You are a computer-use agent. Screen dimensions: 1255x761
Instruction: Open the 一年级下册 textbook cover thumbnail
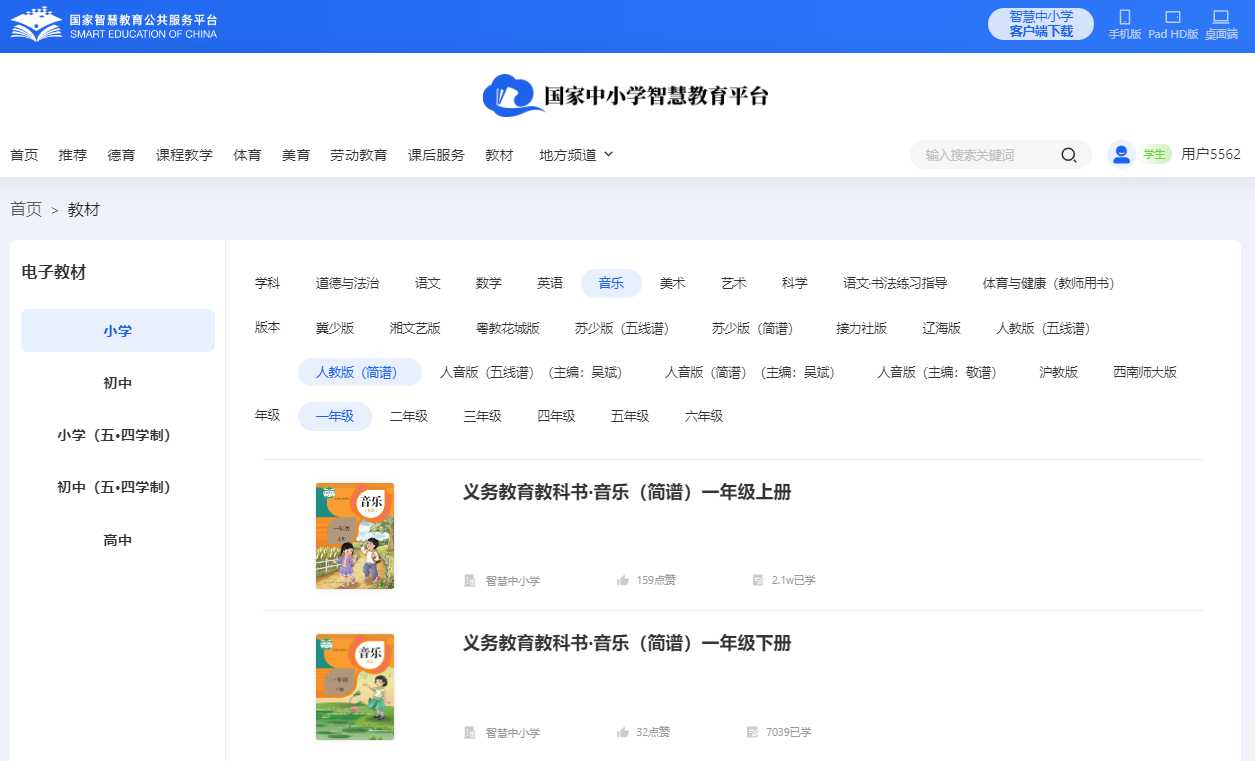point(355,686)
